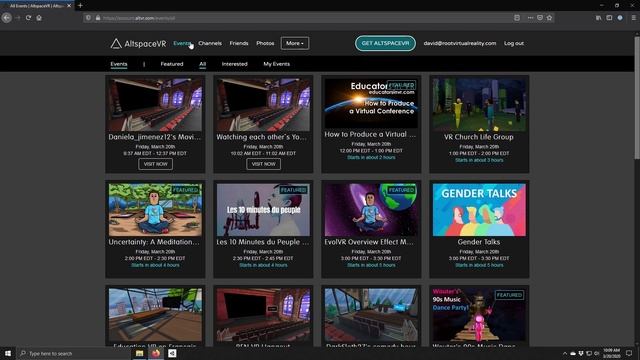Click the 90s Music Dance Party thumbnail
Image resolution: width=640 pixels, height=360 pixels.
pyautogui.click(x=479, y=315)
